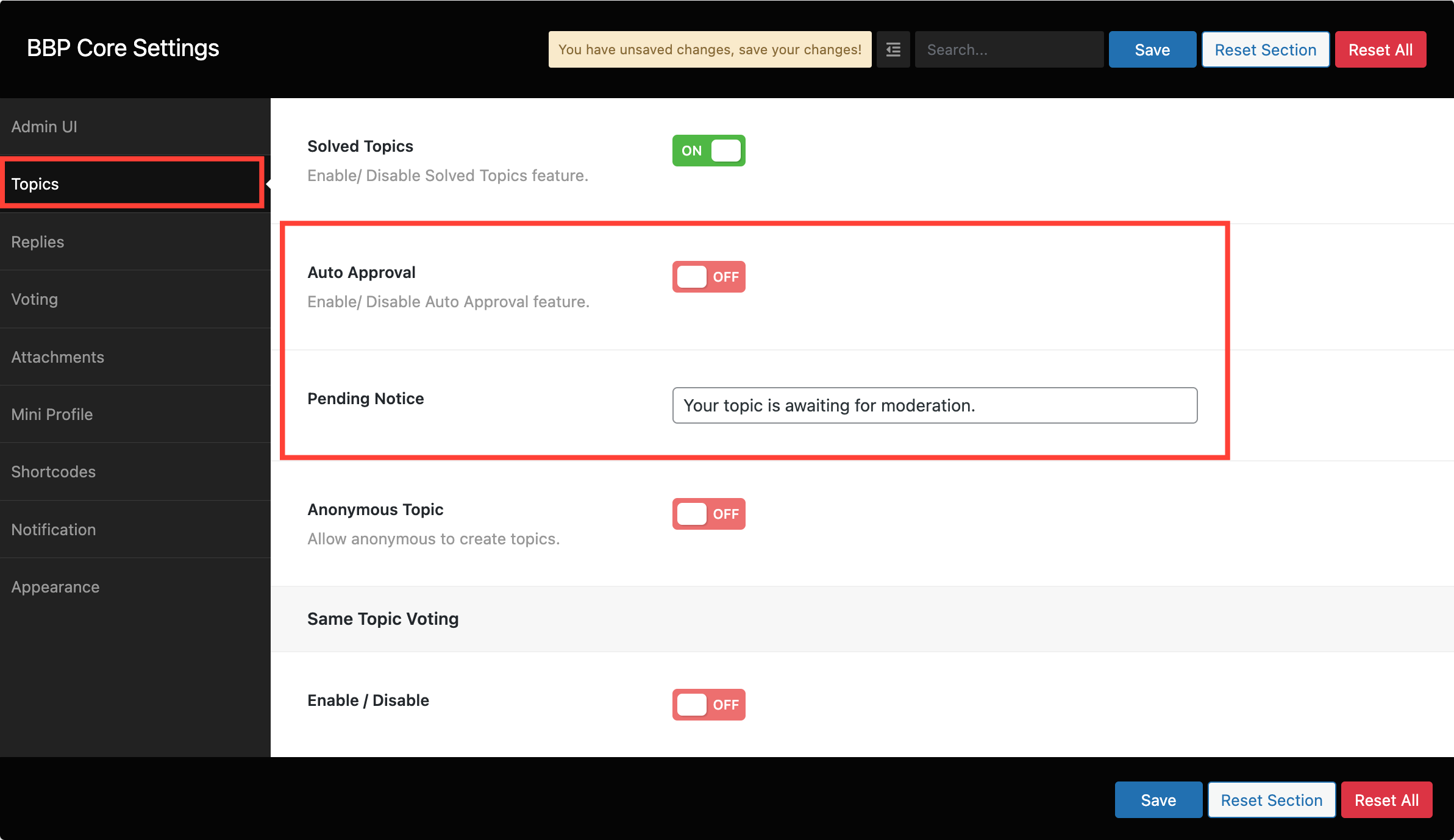This screenshot has width=1454, height=840.
Task: Click the Replies sidebar item icon
Action: coord(37,241)
